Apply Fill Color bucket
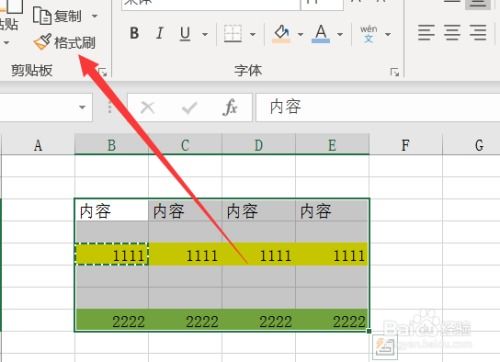 pyautogui.click(x=281, y=34)
